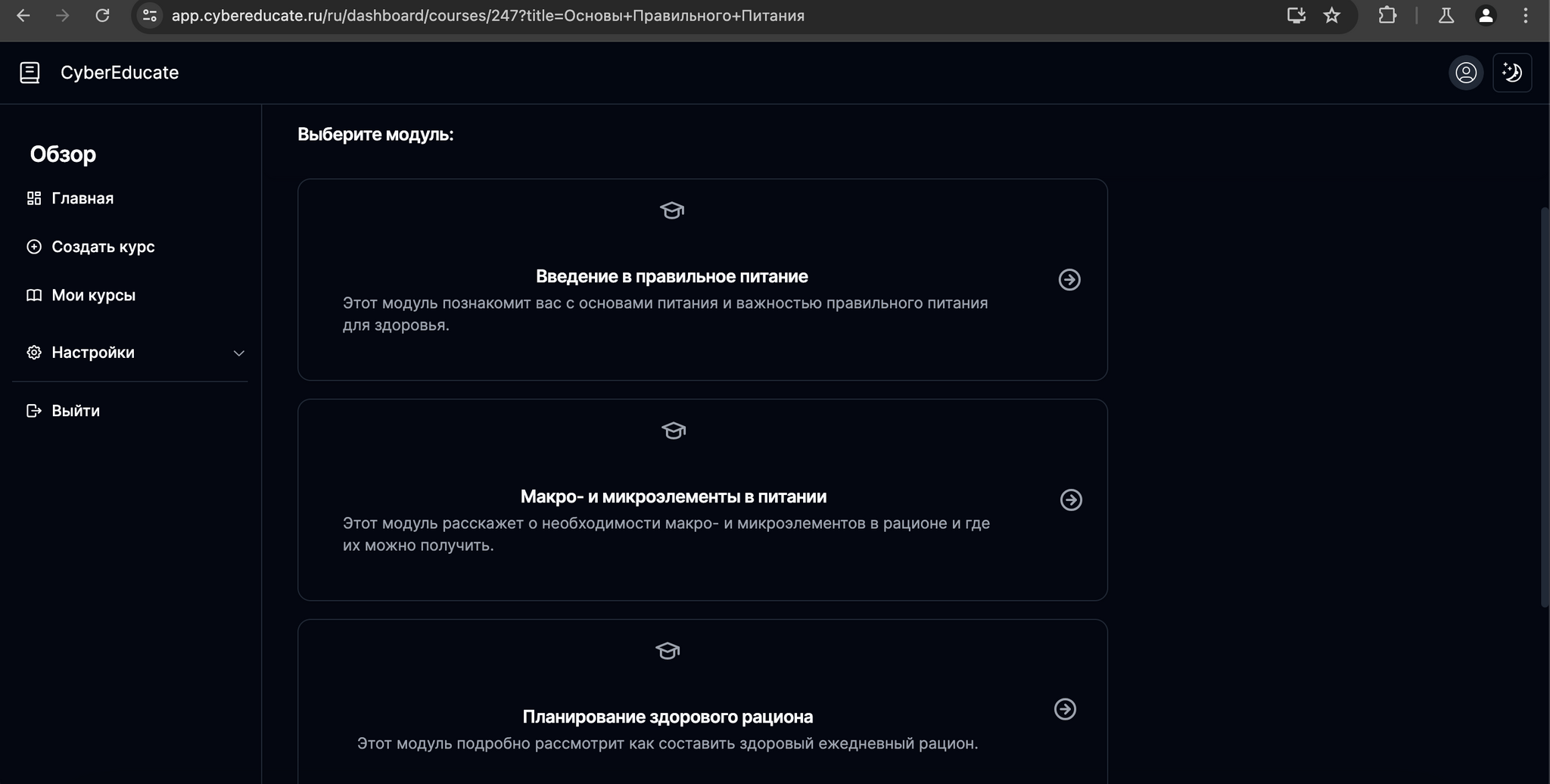Open Создать курс in the sidebar
Screen dimensions: 1550x784
[103, 247]
